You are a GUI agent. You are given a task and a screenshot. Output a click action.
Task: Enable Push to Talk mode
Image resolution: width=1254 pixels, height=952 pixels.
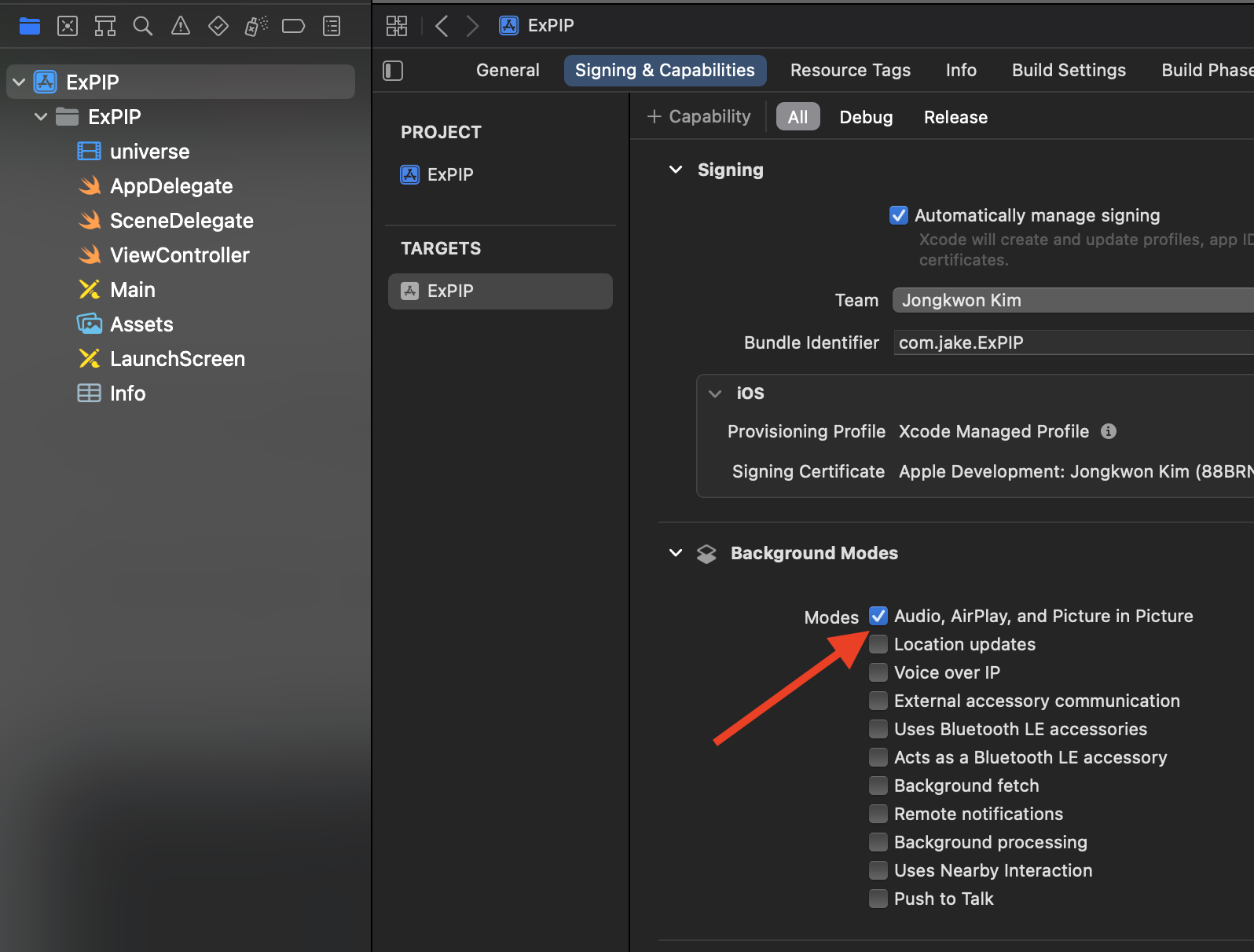878,899
